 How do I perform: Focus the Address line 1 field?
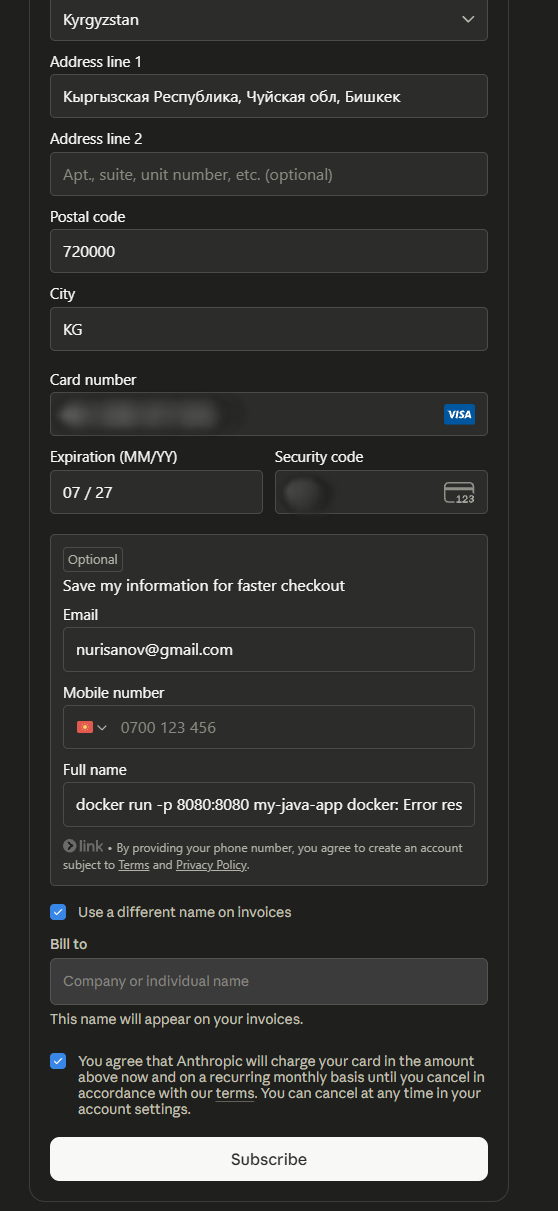coord(269,96)
